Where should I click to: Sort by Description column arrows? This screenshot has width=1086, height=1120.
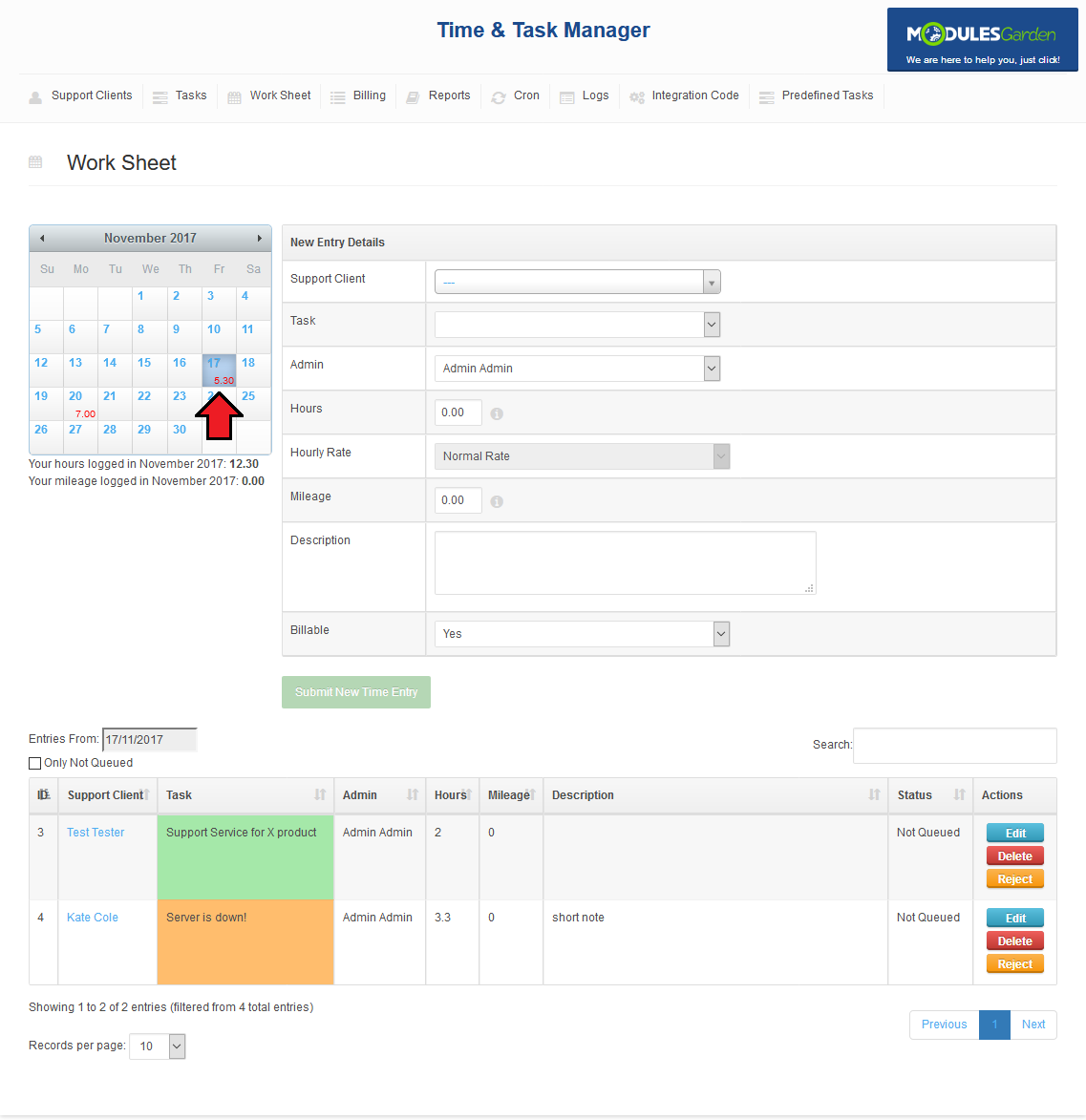[x=874, y=795]
